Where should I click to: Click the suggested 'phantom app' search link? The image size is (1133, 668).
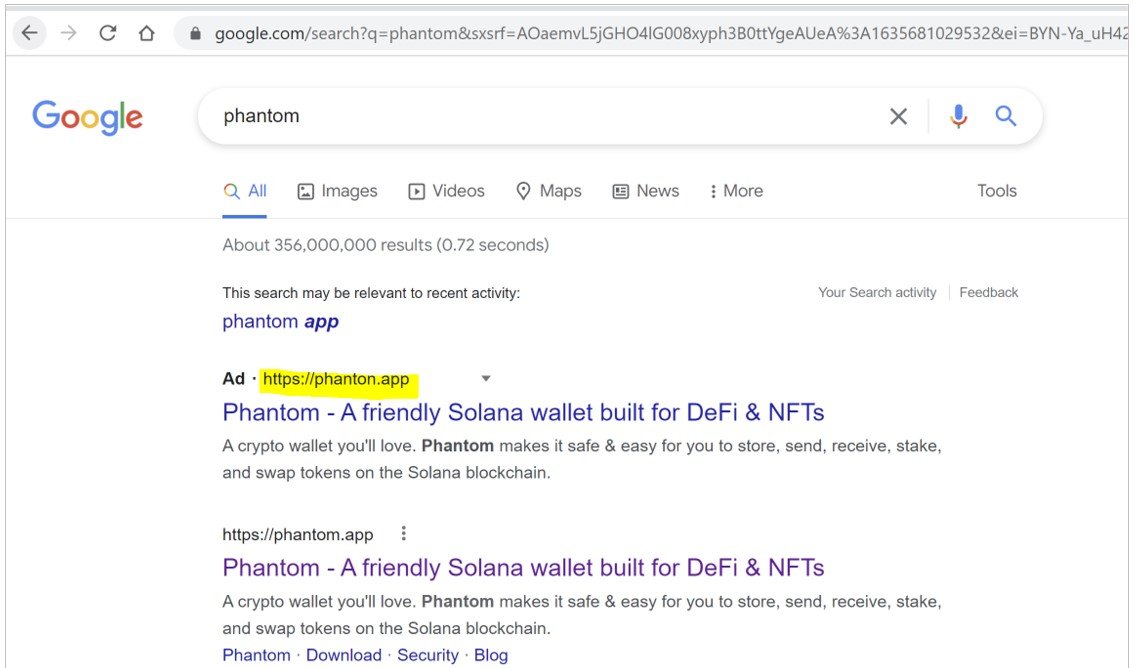pyautogui.click(x=280, y=321)
